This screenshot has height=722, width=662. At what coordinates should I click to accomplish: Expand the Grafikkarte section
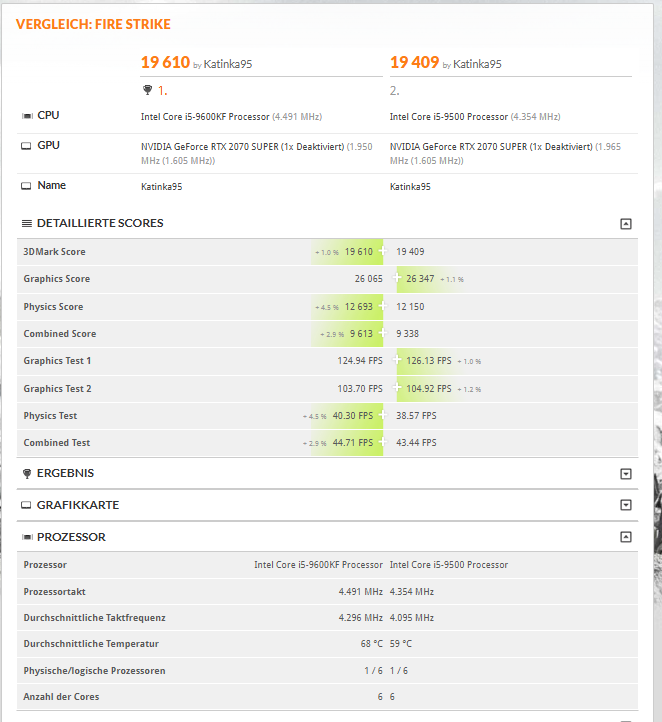(x=626, y=505)
